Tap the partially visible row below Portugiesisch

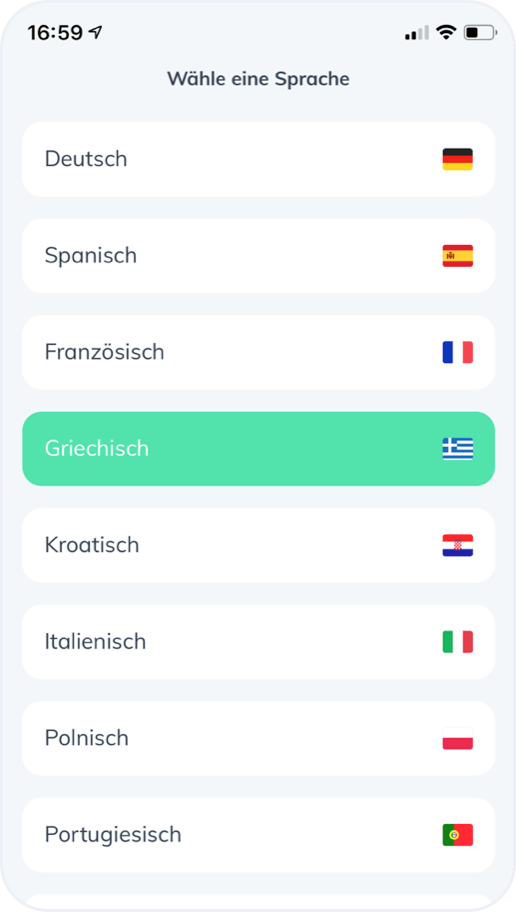(258, 903)
